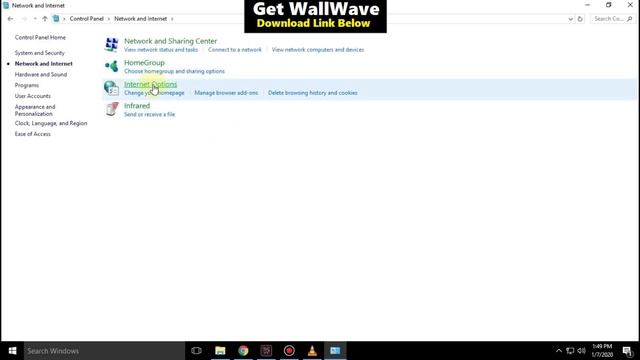This screenshot has height=360, width=640.
Task: Click the forward navigation arrow
Action: (24, 19)
